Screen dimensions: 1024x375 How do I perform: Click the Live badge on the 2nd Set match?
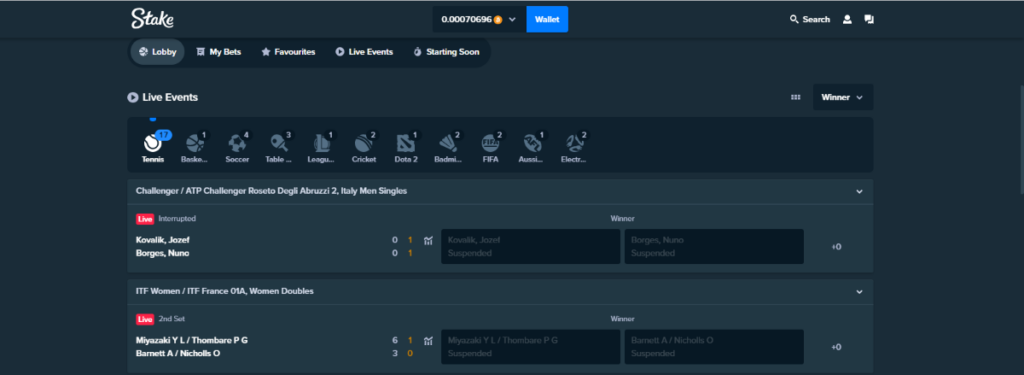[x=145, y=319]
